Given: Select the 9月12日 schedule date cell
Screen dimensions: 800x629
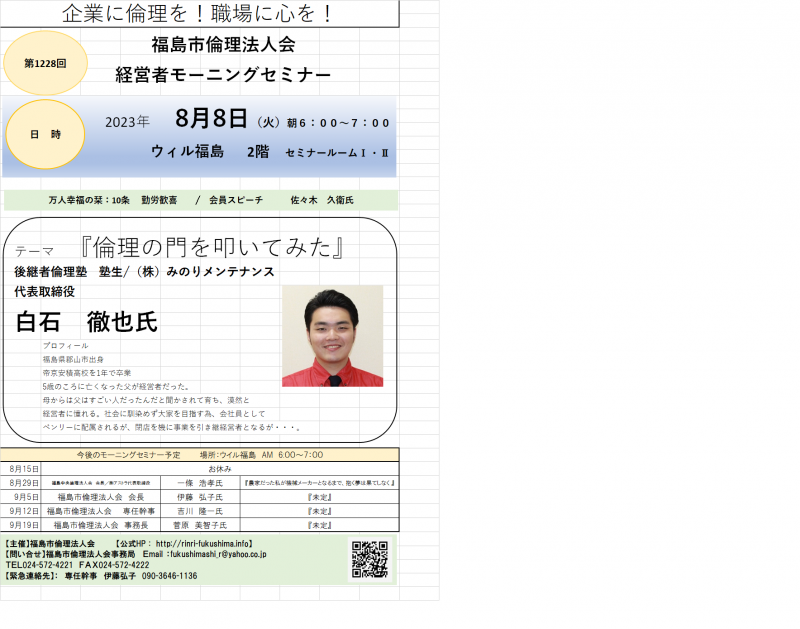Looking at the screenshot, I should point(24,510).
